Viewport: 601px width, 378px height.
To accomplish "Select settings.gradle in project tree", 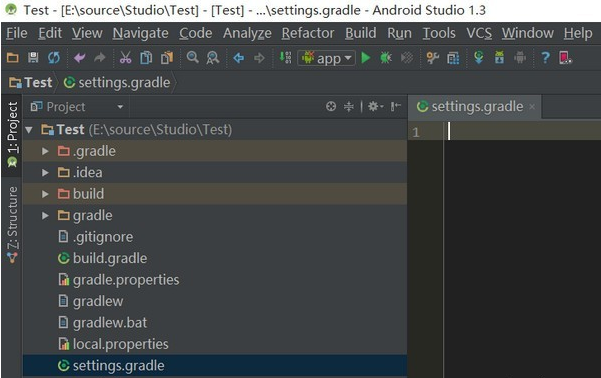I will point(215,365).
